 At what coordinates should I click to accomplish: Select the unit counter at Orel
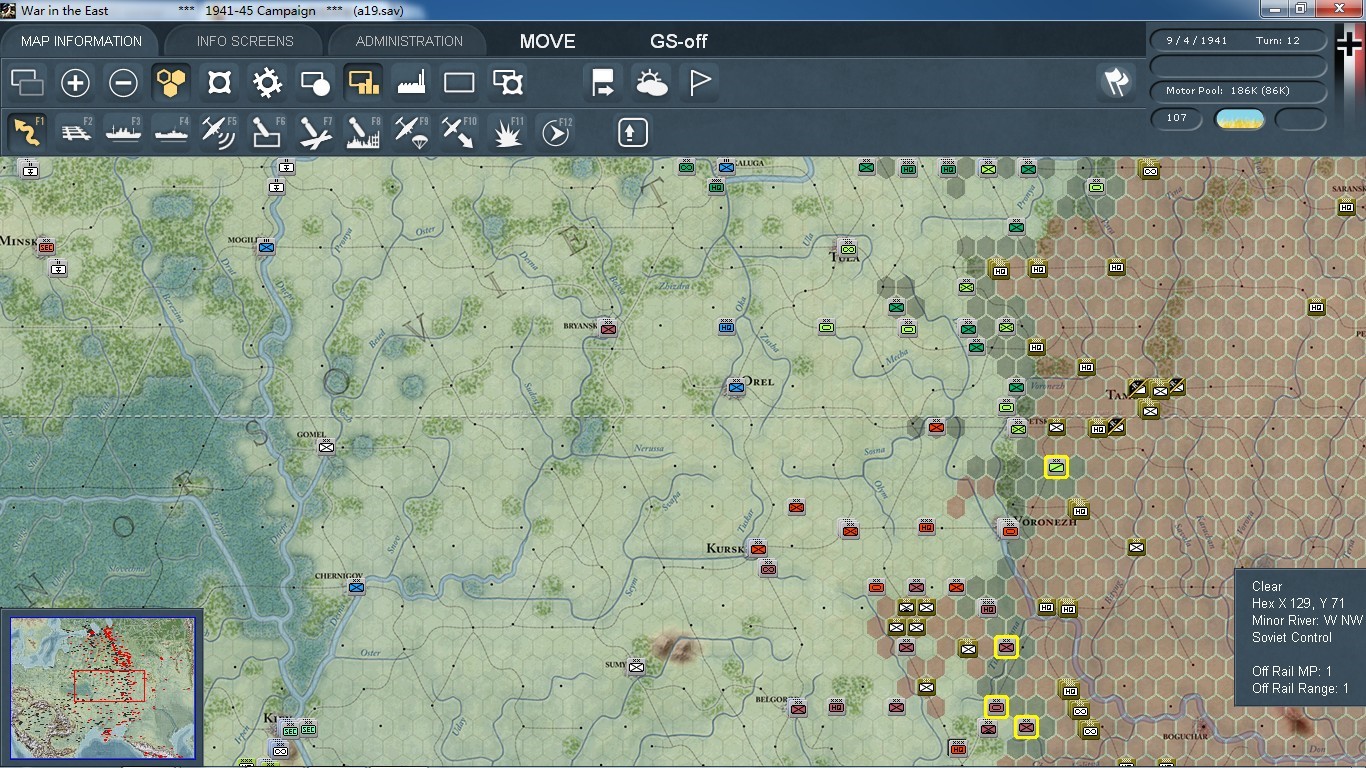pos(737,387)
